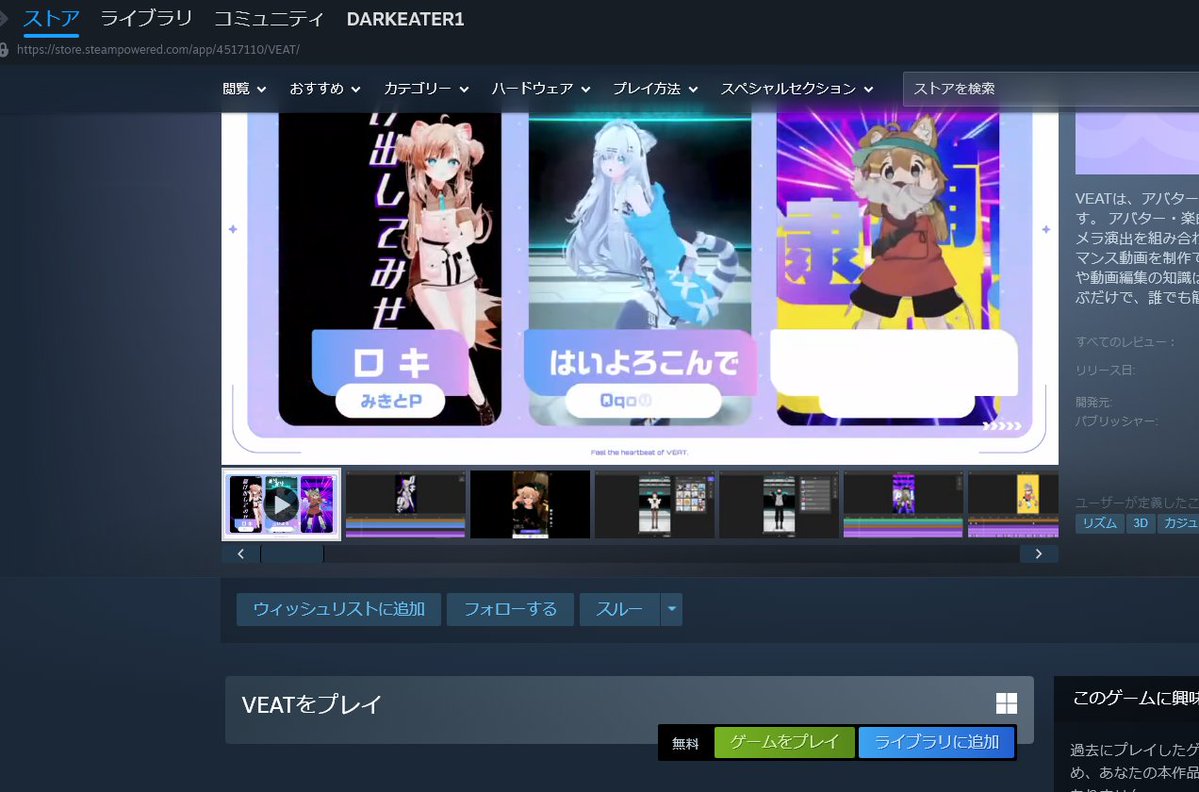Open the 閲覧 store menu
Viewport: 1199px width, 792px height.
[243, 88]
